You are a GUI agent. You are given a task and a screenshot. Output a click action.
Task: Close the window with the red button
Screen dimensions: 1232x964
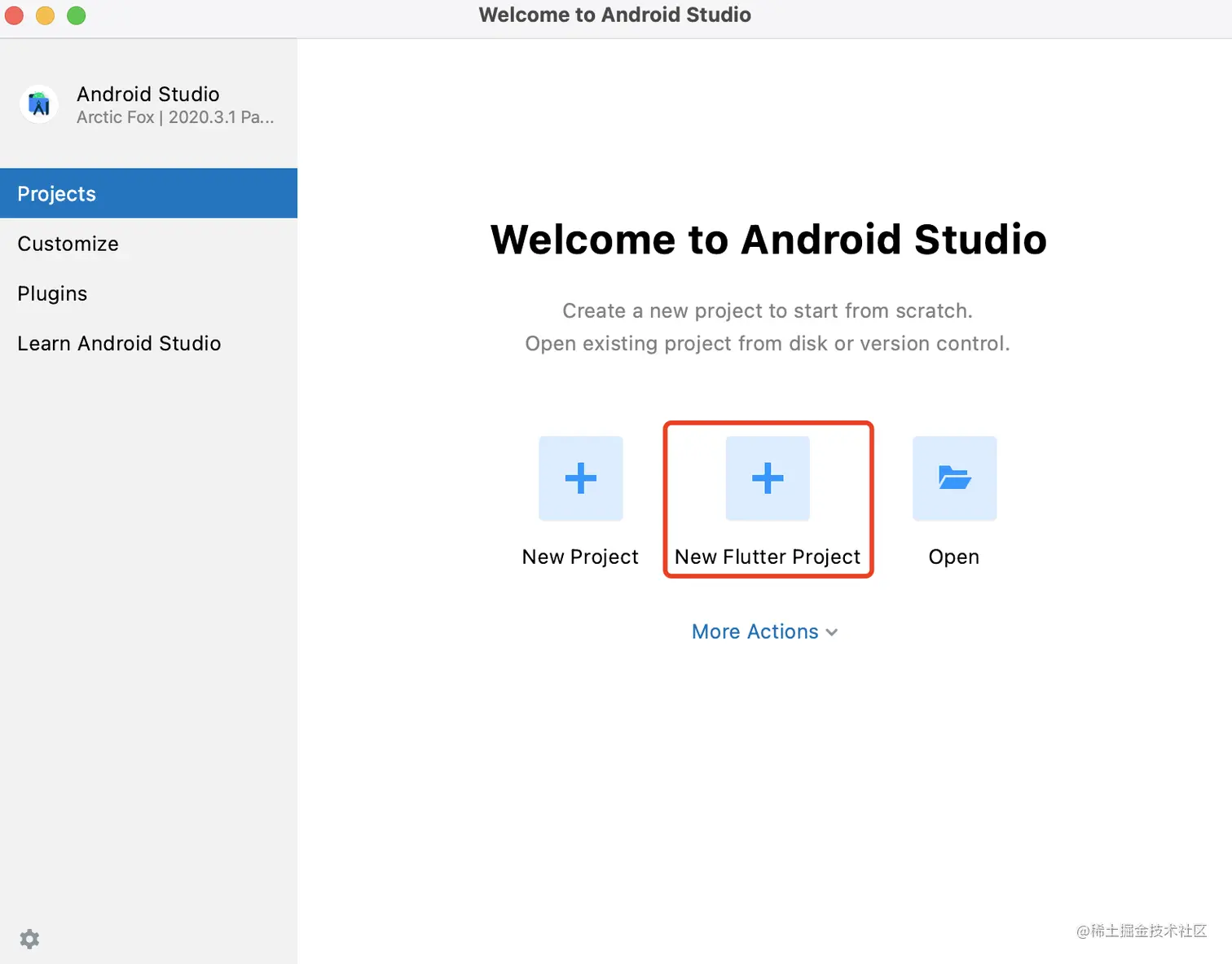(x=15, y=15)
